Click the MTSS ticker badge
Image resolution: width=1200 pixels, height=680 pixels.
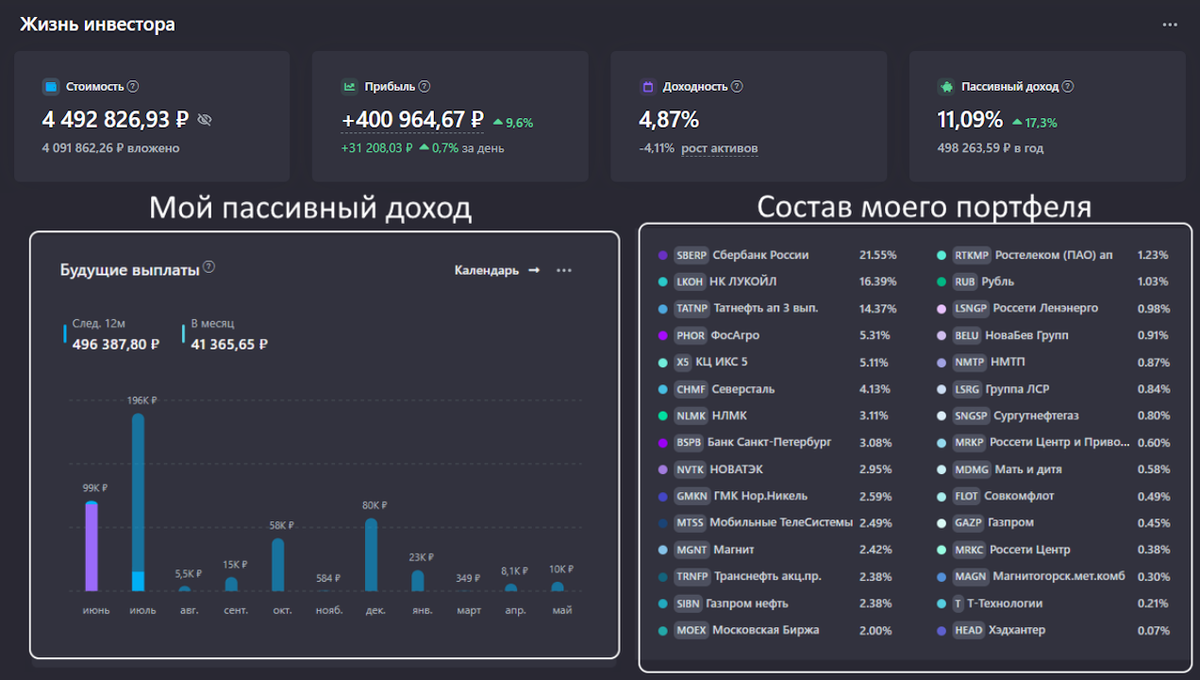(x=690, y=522)
